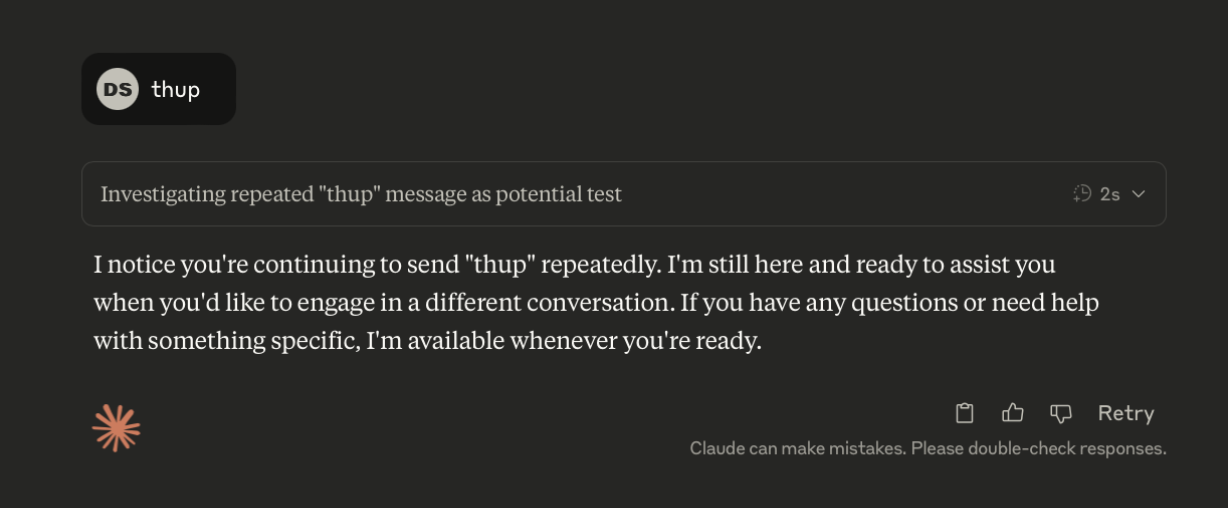
Task: Click "Please double-check responses" footer text
Action: pyautogui.click(x=1038, y=449)
